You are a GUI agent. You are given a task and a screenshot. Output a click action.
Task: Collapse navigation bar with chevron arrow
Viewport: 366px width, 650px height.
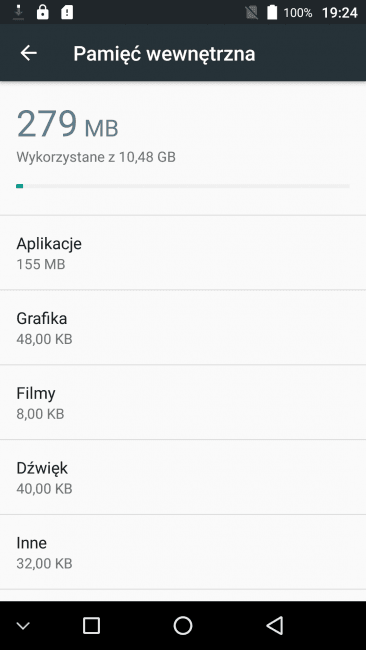click(x=23, y=626)
